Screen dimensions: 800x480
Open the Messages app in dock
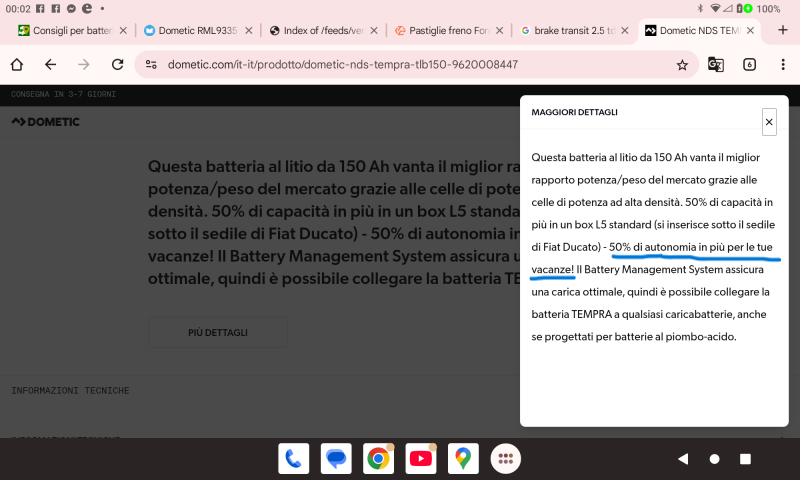point(336,459)
